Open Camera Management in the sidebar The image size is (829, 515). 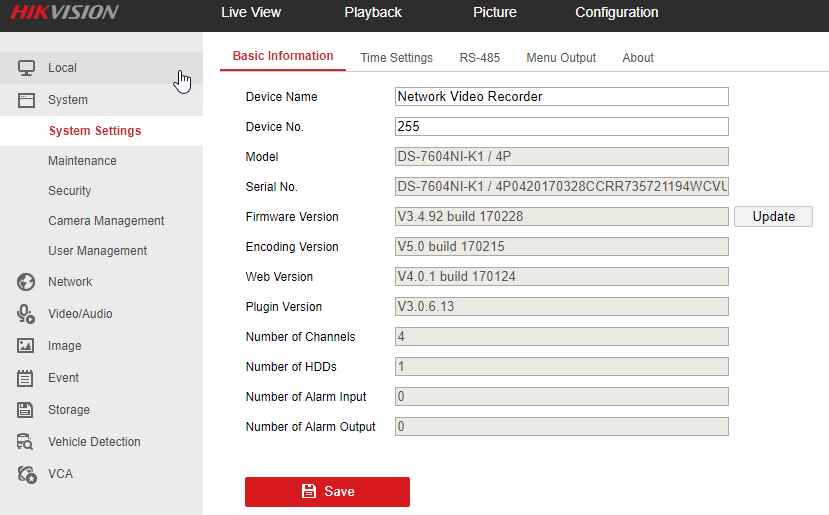[x=106, y=221]
